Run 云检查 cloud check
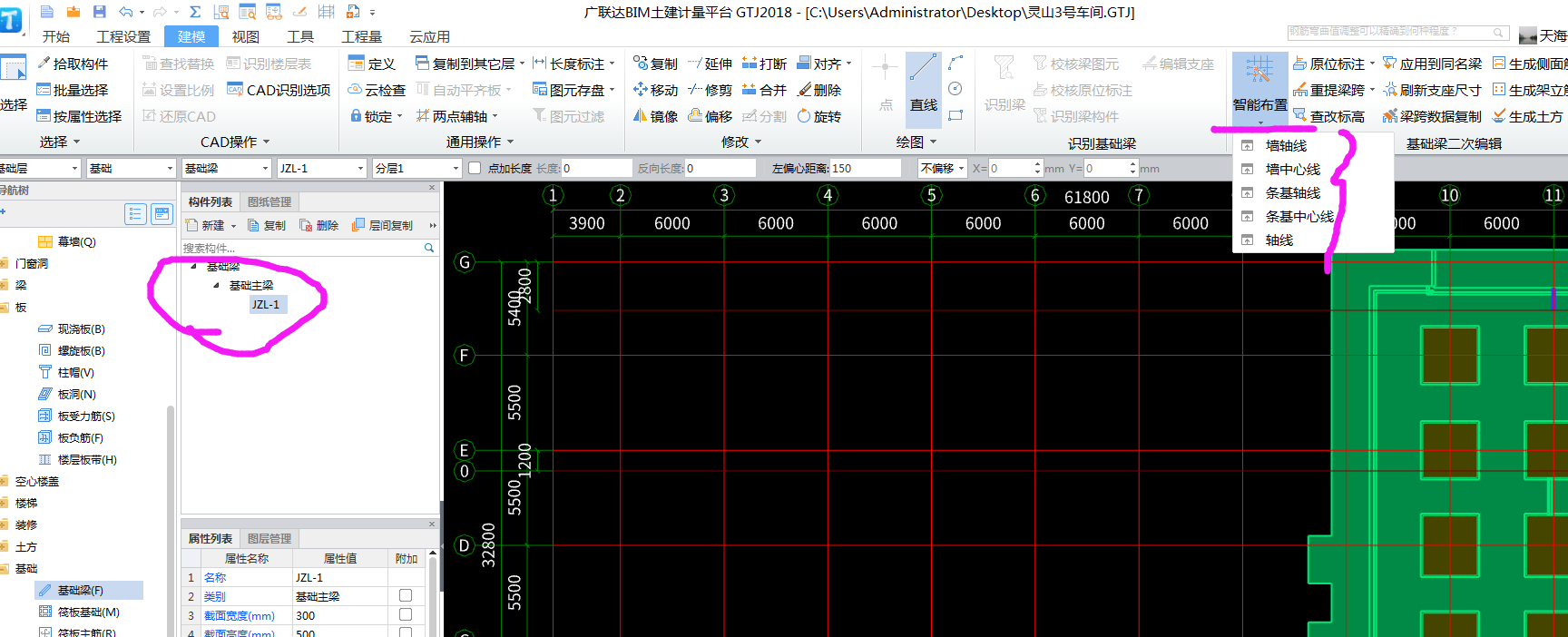Image resolution: width=1568 pixels, height=637 pixels. point(377,90)
